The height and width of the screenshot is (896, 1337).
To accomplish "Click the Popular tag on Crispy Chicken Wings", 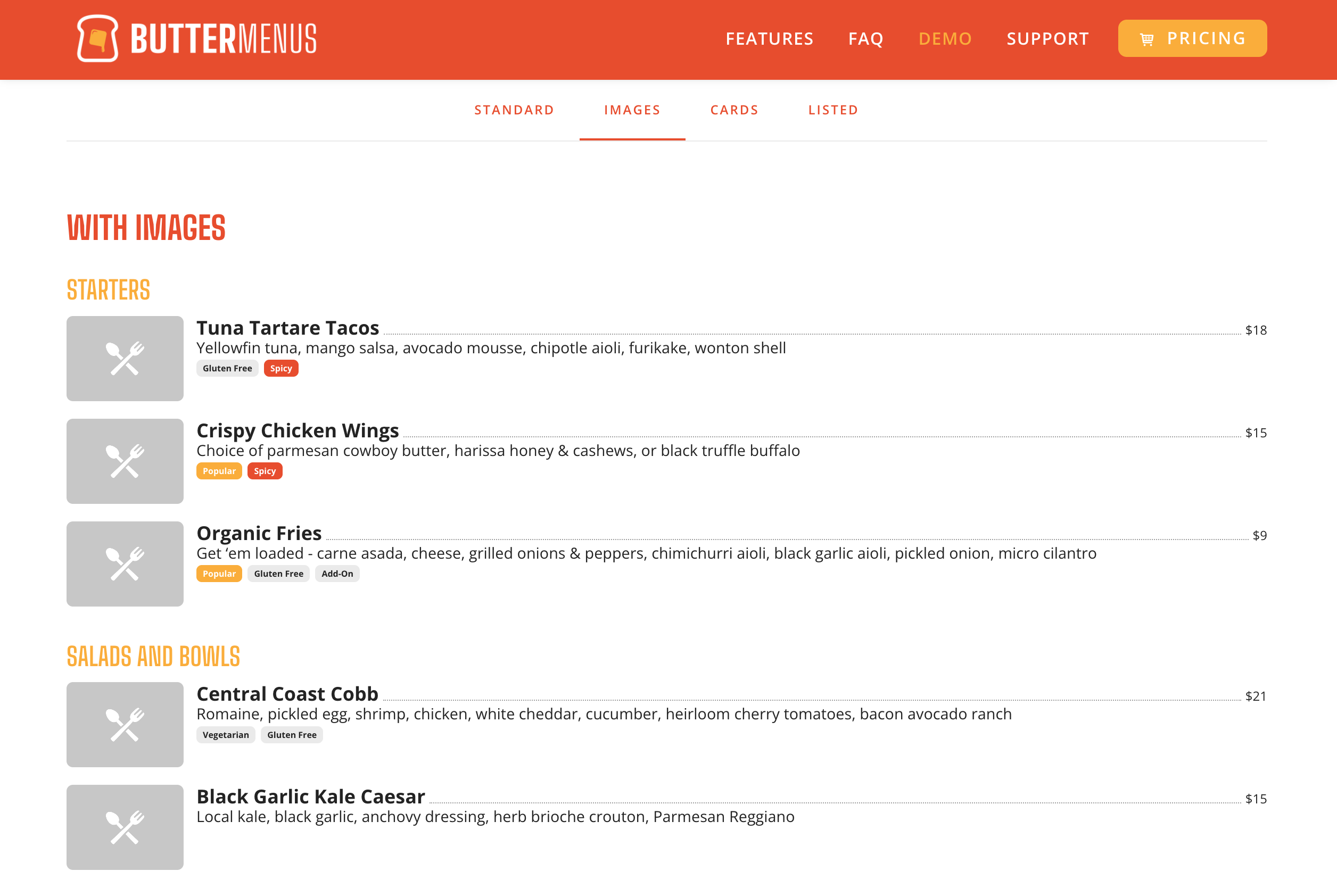I will coord(219,471).
